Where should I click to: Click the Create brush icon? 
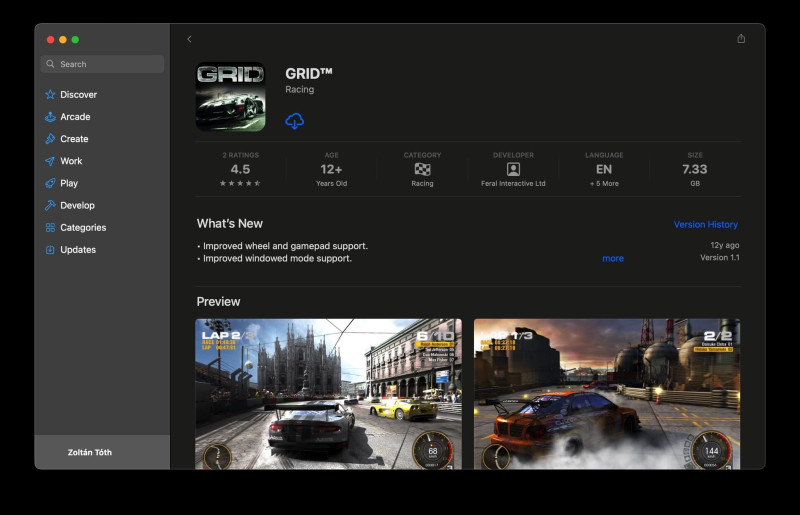(50, 139)
